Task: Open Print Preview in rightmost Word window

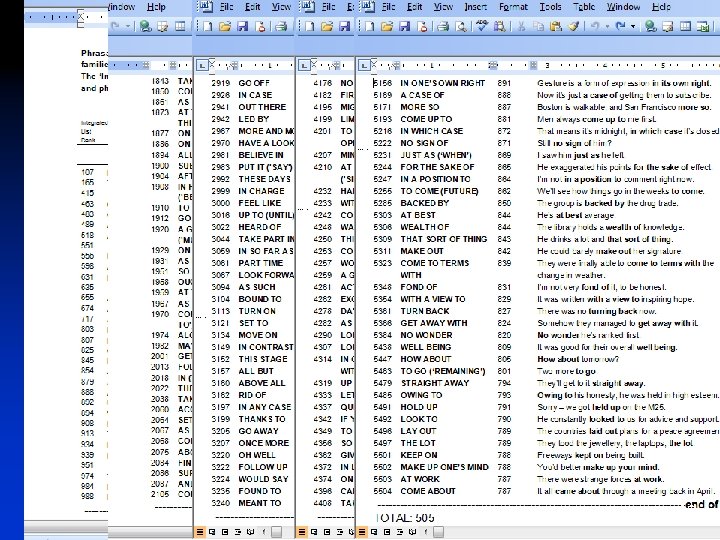Action: [x=461, y=27]
